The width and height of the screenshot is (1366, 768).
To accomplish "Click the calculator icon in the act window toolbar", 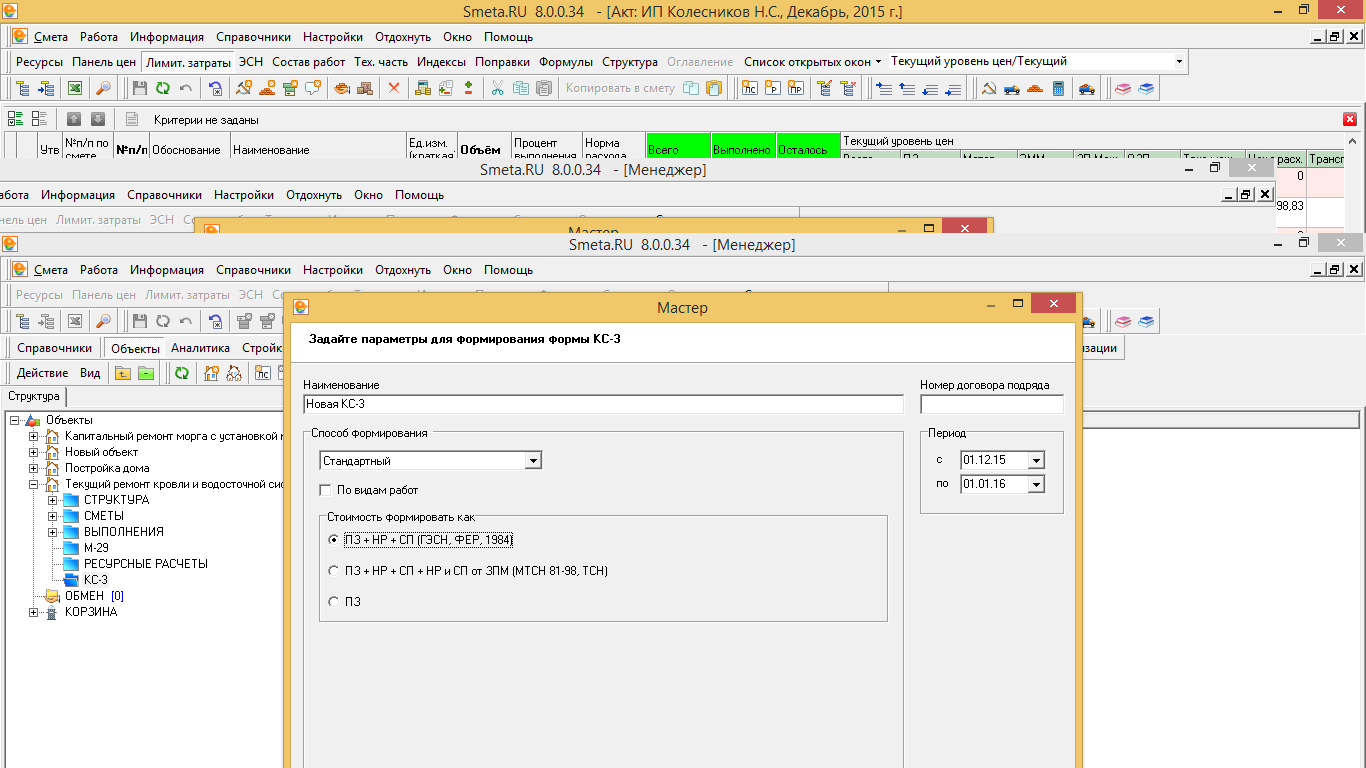I will pyautogui.click(x=1059, y=88).
